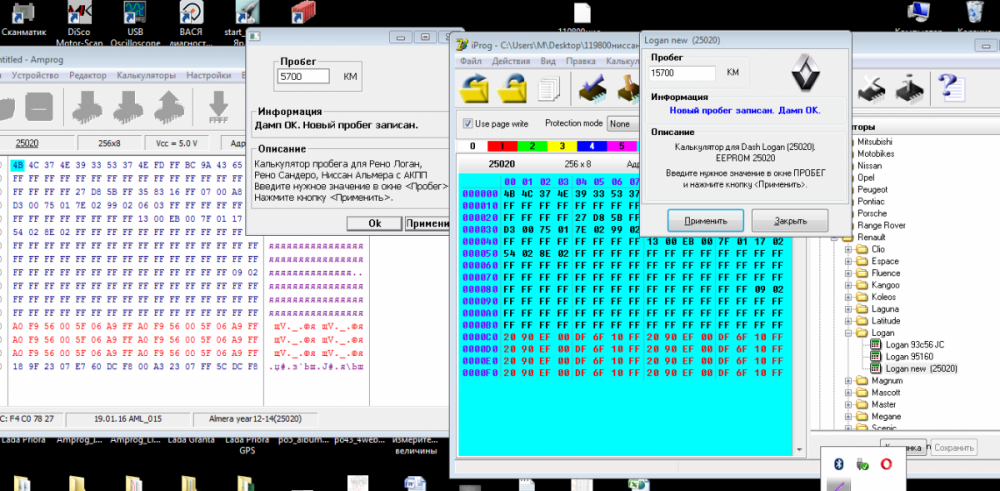Click the chip info icon in iProg toolbar
The height and width of the screenshot is (491, 1000).
tap(910, 89)
